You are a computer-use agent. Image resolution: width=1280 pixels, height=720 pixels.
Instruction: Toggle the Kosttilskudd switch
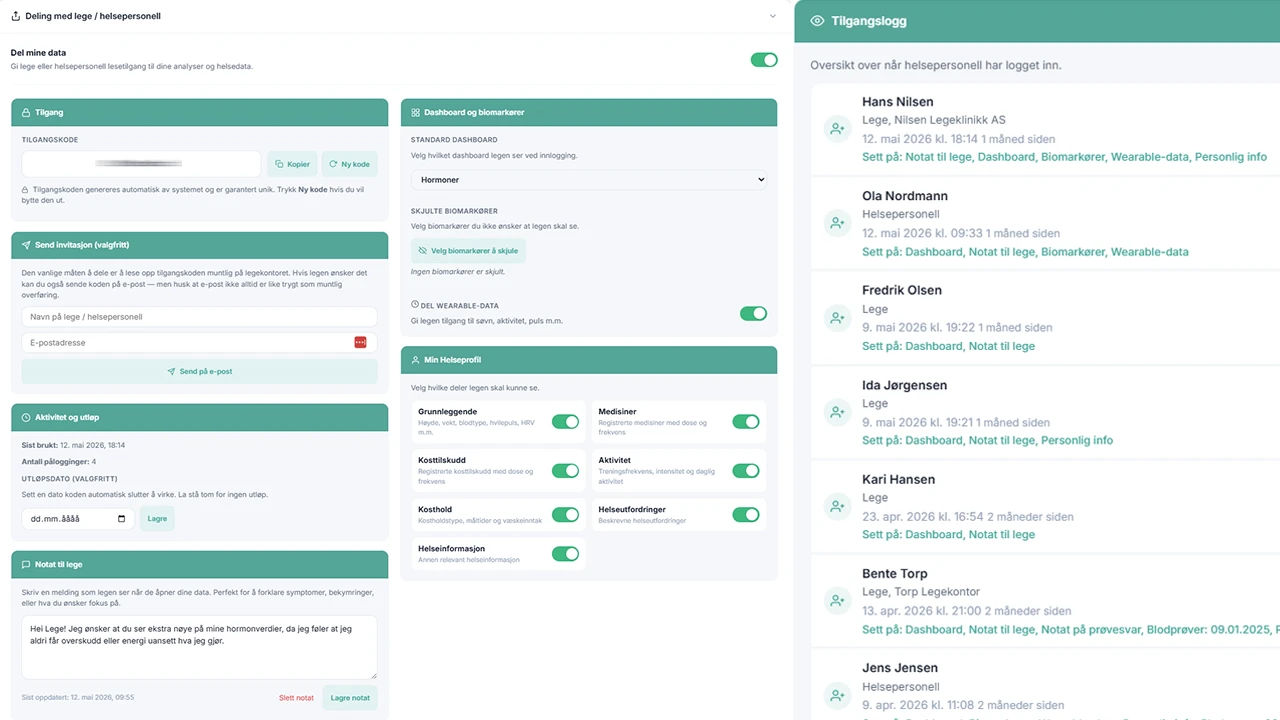click(565, 471)
